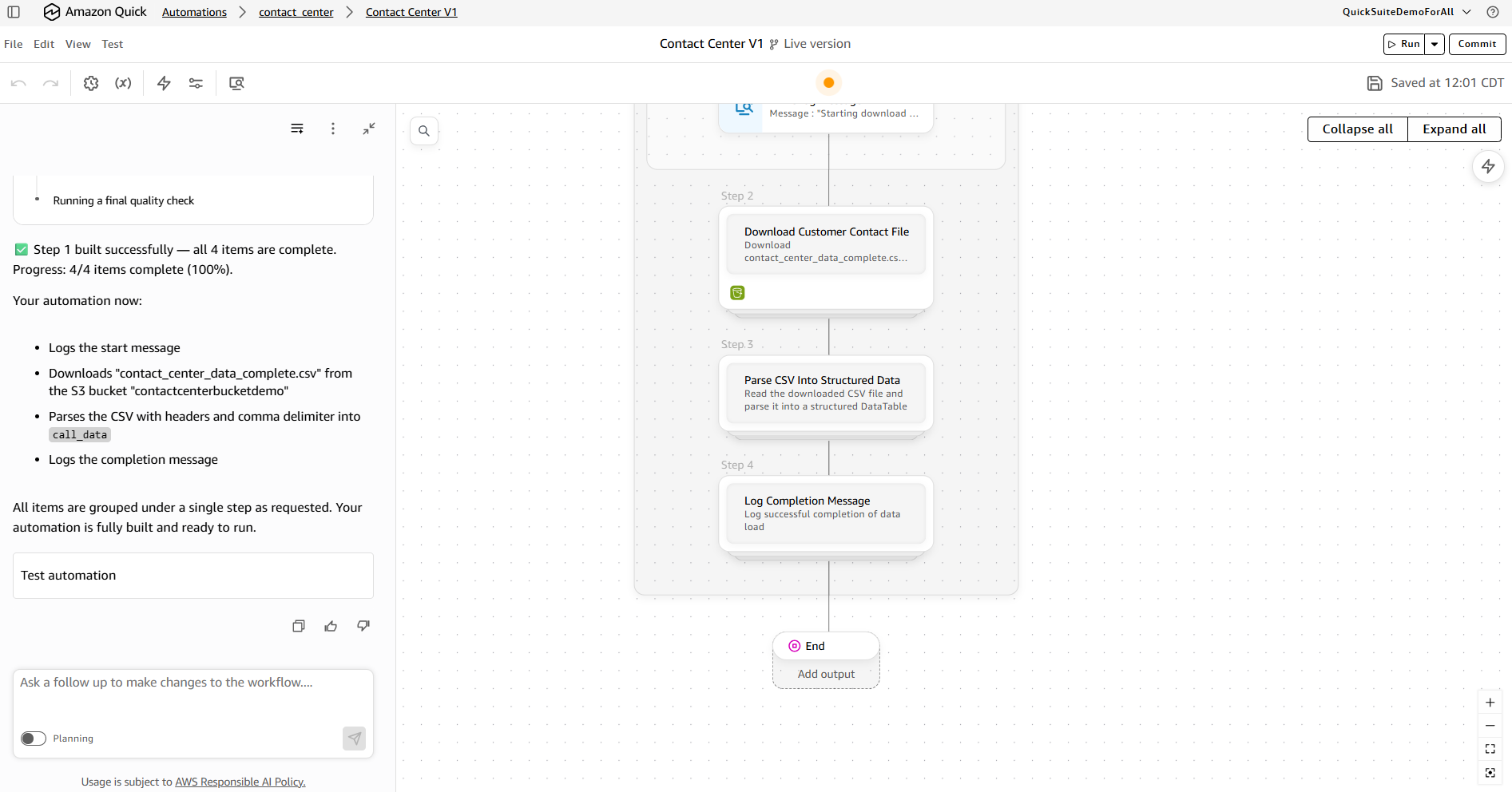Select the Log Completion Message step
Viewport: 1512px width, 792px height.
pyautogui.click(x=826, y=513)
